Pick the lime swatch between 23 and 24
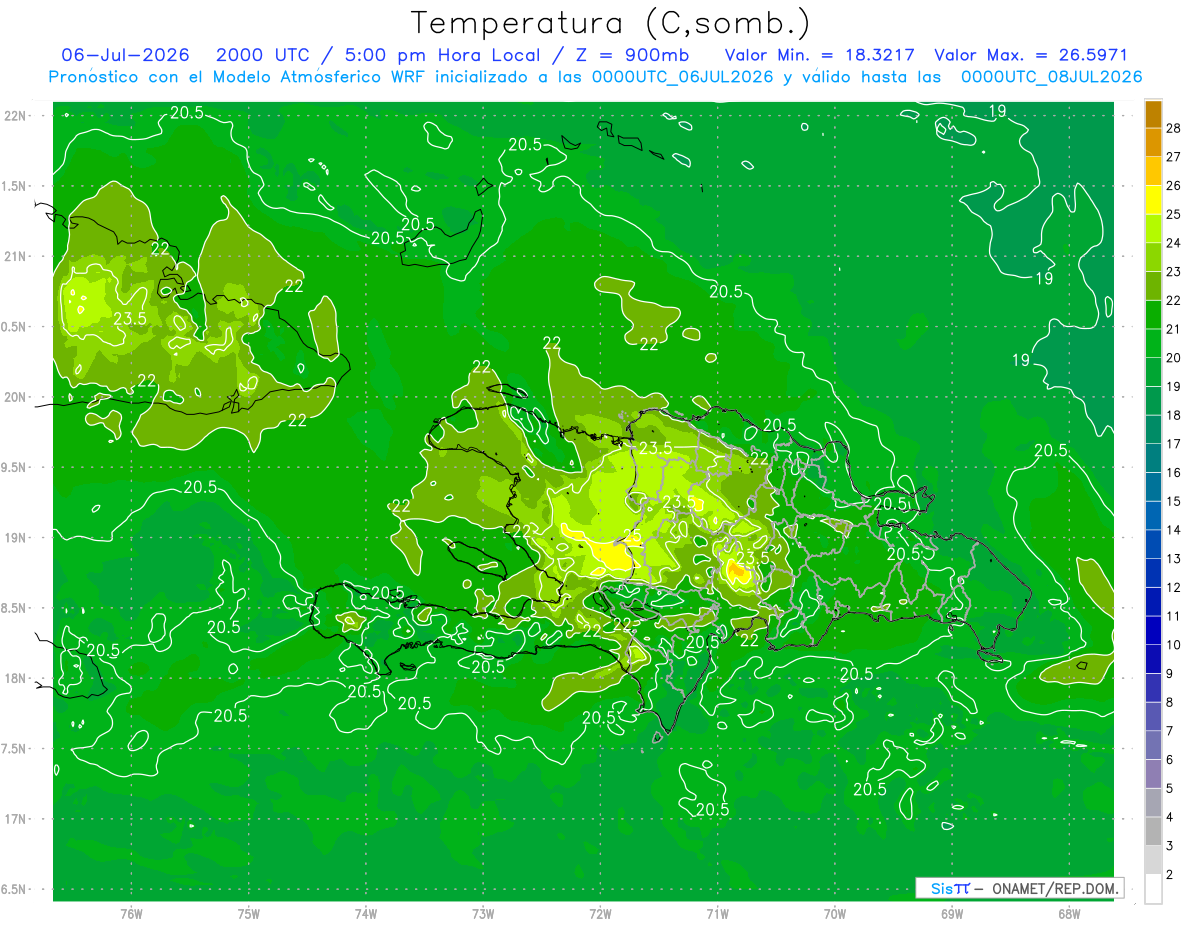 coord(1154,258)
